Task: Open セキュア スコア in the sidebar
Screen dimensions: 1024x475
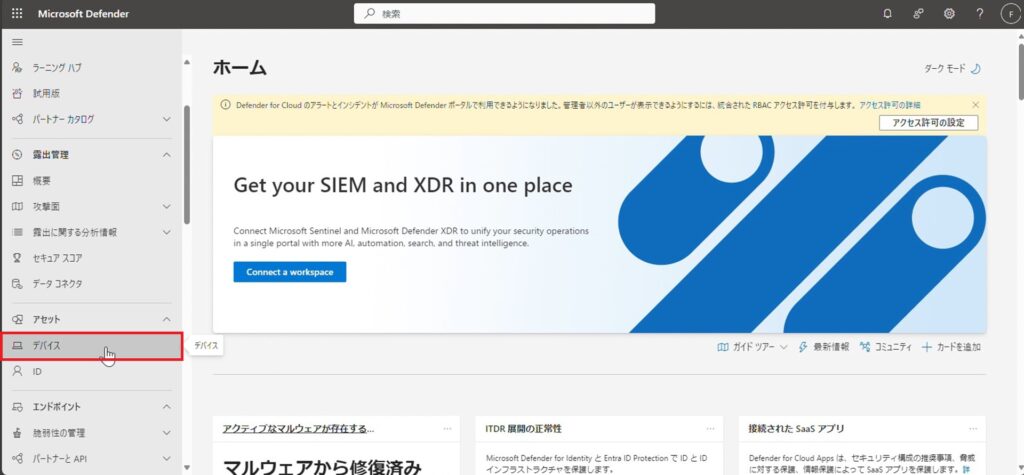Action: pyautogui.click(x=58, y=258)
